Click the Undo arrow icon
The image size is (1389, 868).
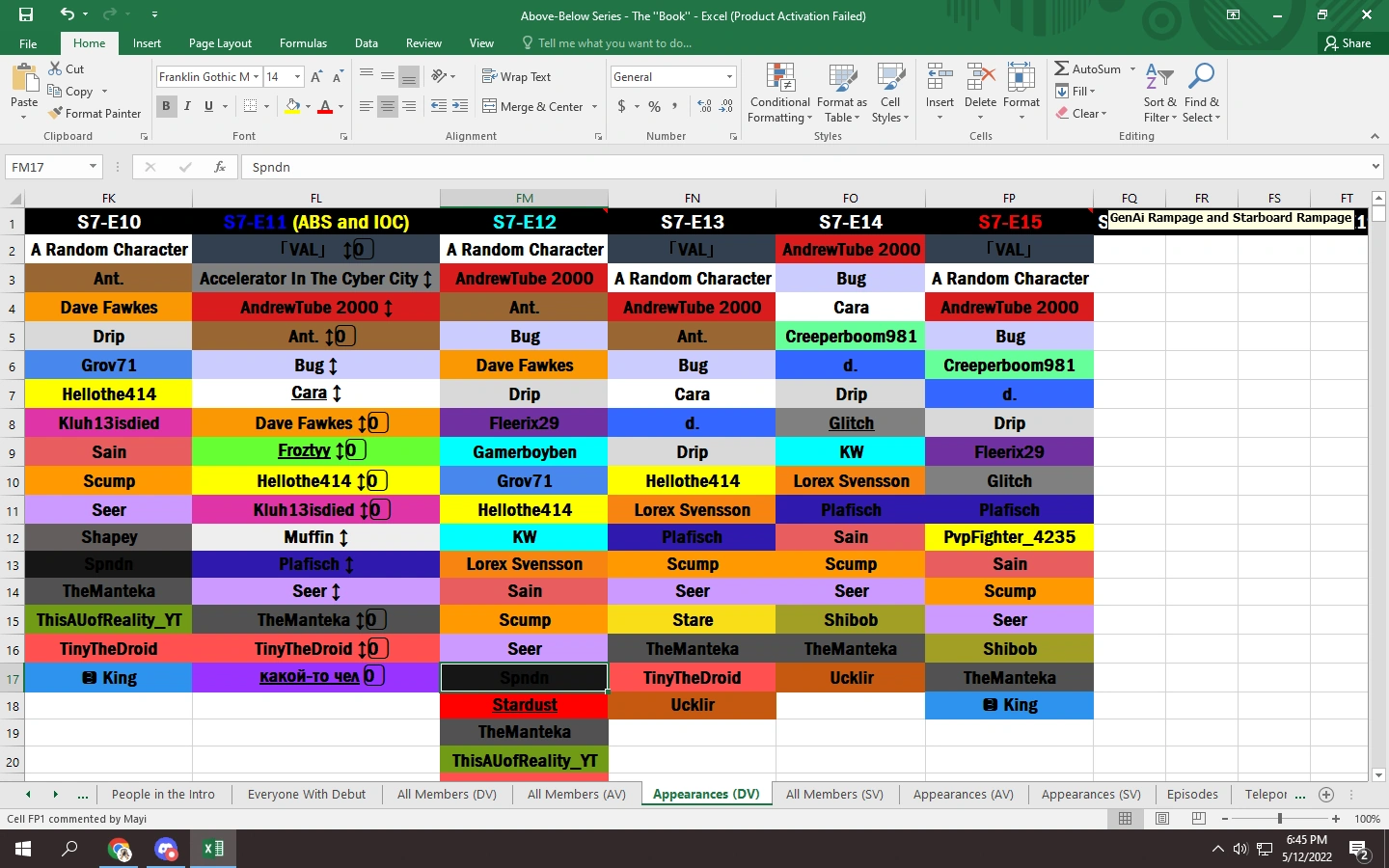(67, 14)
